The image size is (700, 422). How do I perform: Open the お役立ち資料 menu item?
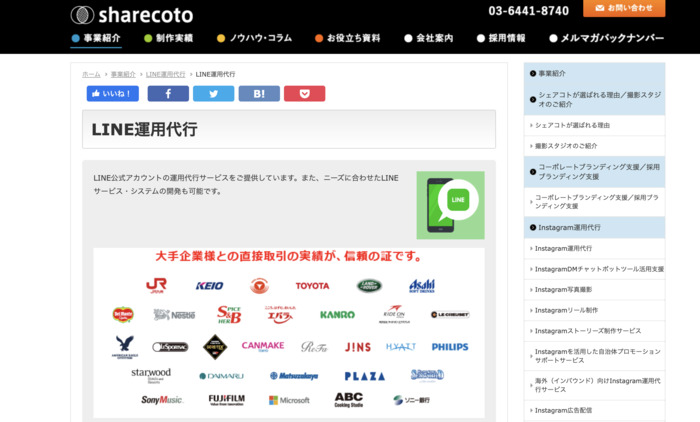(x=347, y=38)
